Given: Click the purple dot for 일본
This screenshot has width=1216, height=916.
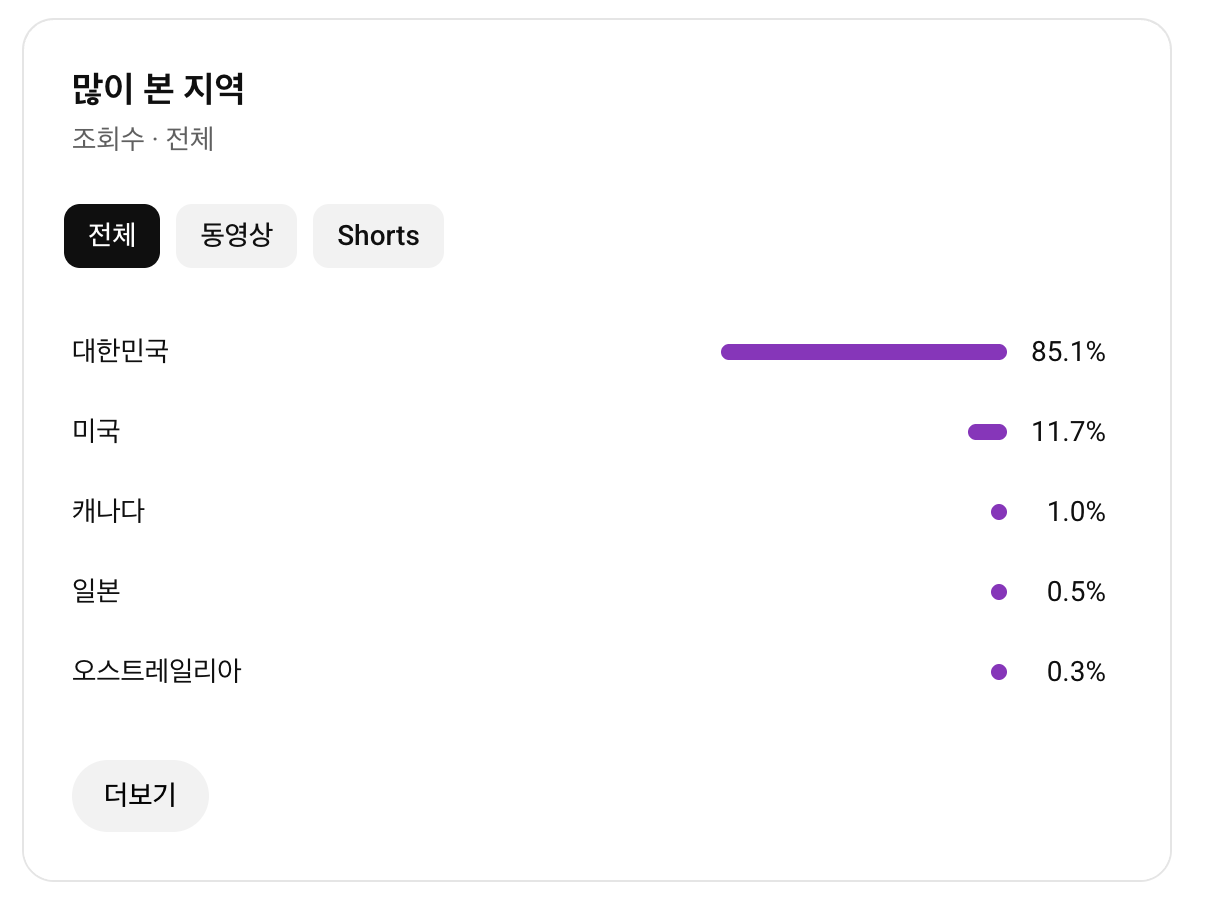Looking at the screenshot, I should click(998, 592).
